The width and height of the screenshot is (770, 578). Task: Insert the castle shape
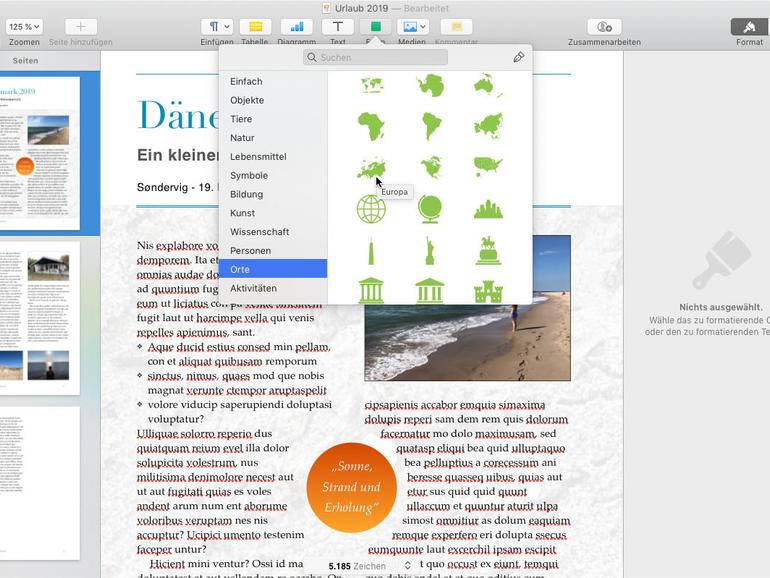click(x=488, y=291)
